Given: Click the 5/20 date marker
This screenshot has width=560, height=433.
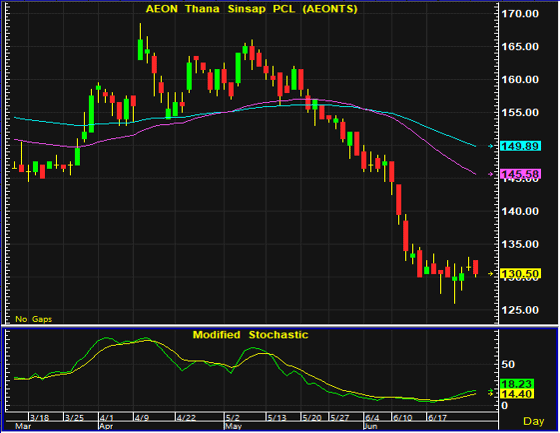Looking at the screenshot, I should coord(312,418).
